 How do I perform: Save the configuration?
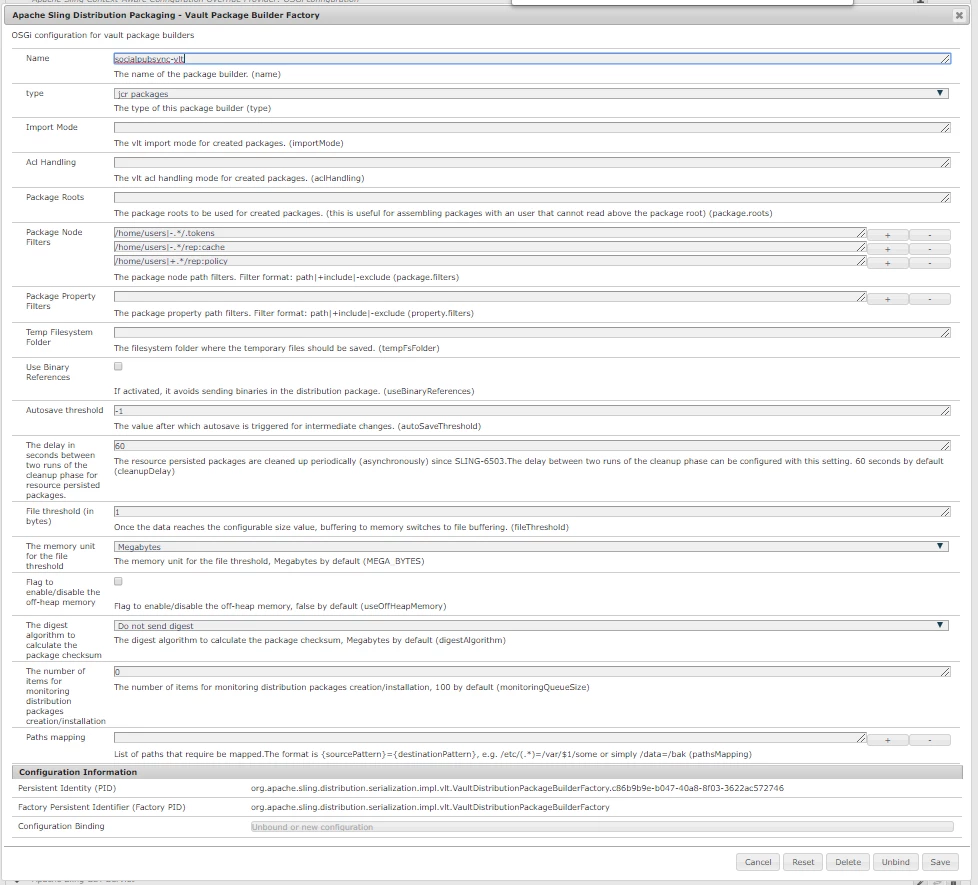click(940, 862)
